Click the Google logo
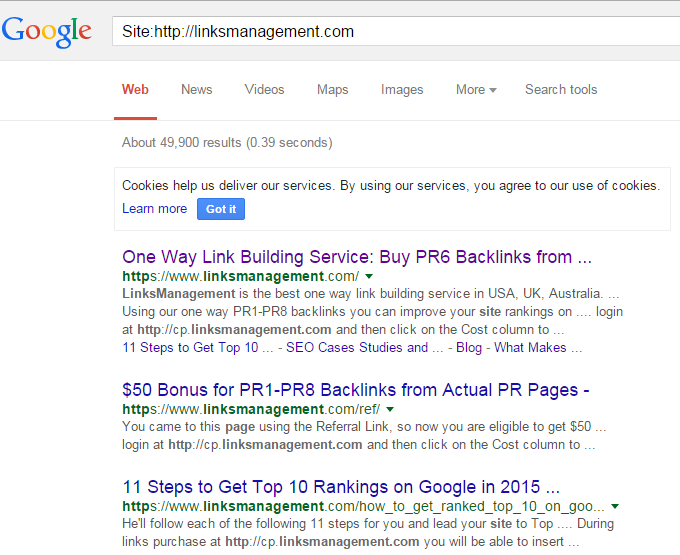This screenshot has width=680, height=555. [x=46, y=32]
